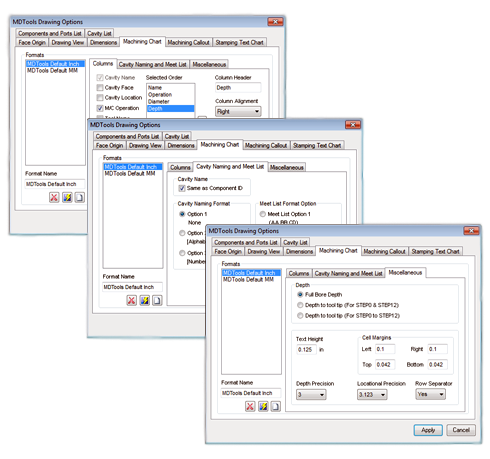Uncheck Same as Component ID checkbox
This screenshot has width=490, height=459.
click(182, 188)
